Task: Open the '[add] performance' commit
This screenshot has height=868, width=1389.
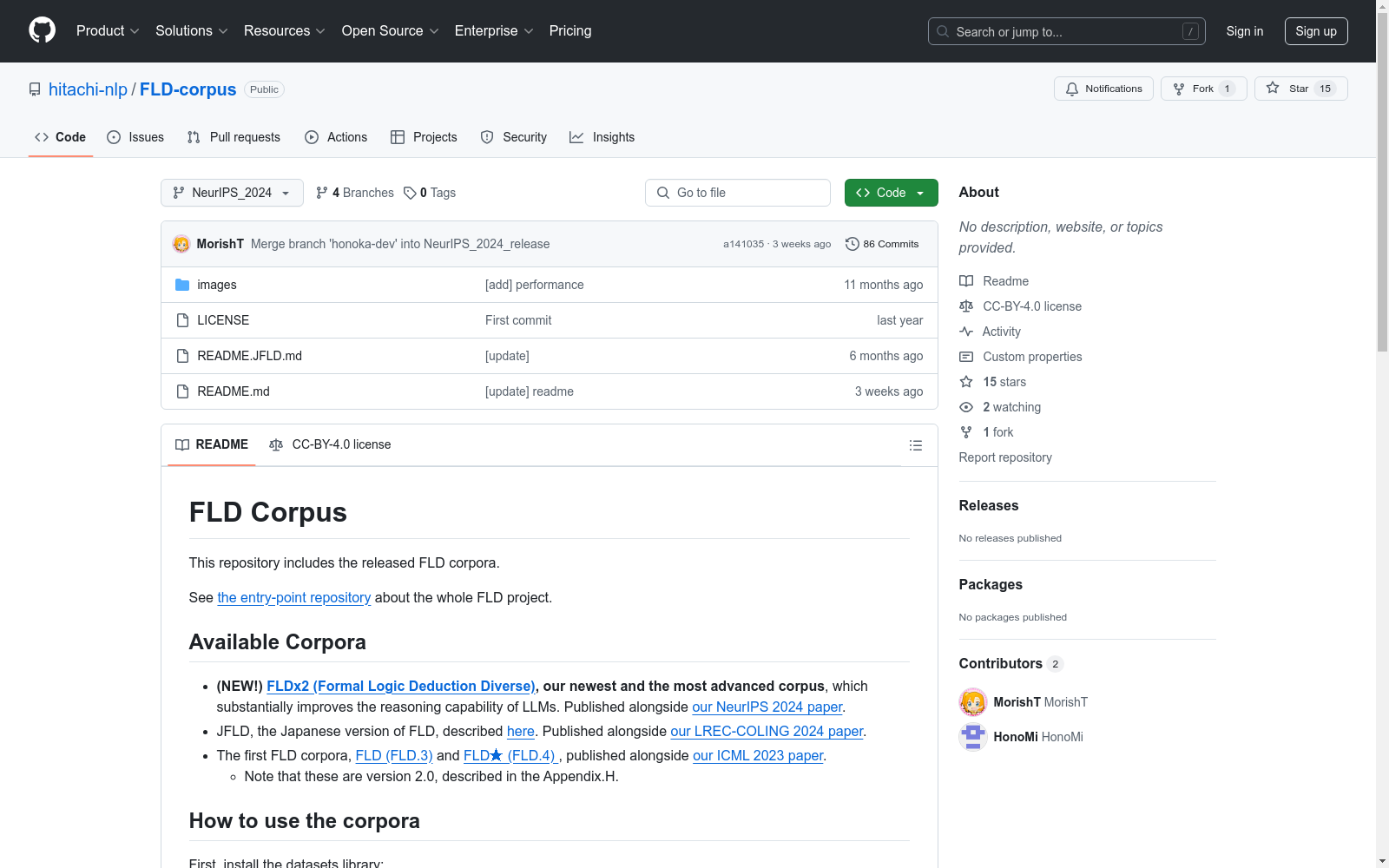Action: (535, 285)
